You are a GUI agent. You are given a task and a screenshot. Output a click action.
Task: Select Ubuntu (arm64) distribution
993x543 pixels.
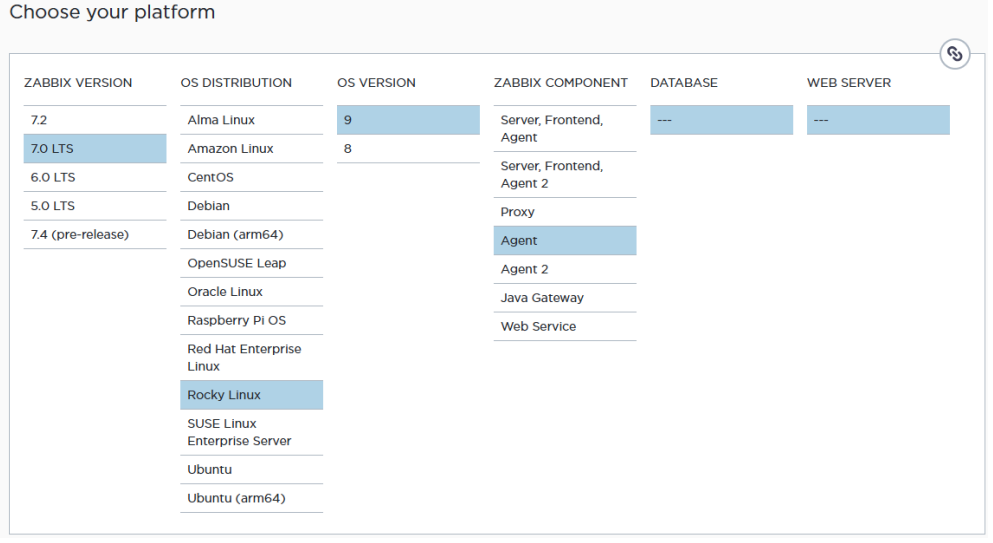pyautogui.click(x=251, y=498)
